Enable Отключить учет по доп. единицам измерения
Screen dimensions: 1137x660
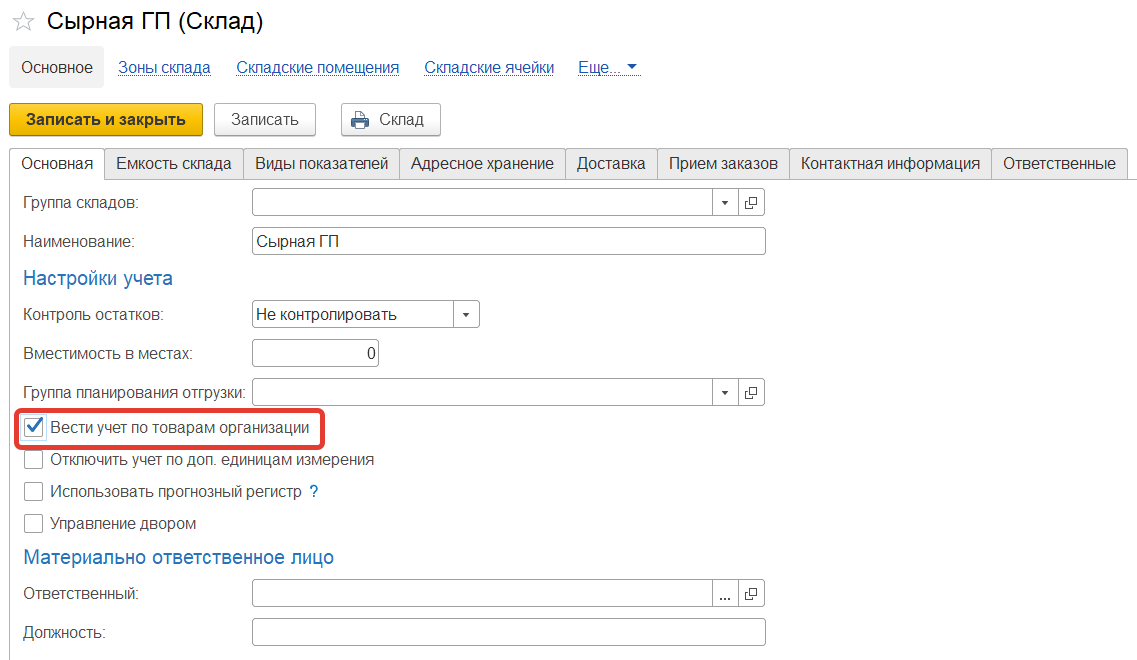[34, 460]
